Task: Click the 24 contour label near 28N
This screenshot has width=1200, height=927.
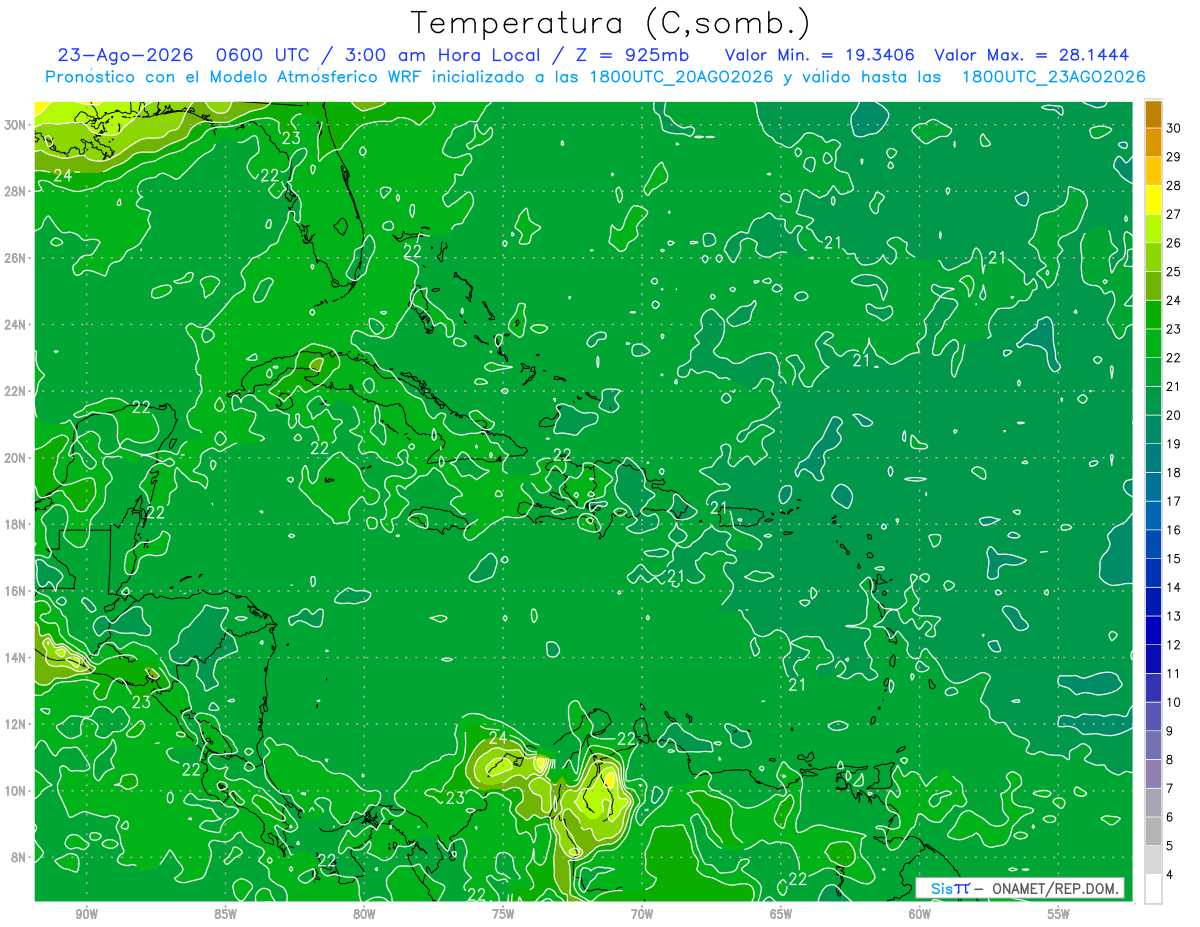Action: tap(62, 175)
